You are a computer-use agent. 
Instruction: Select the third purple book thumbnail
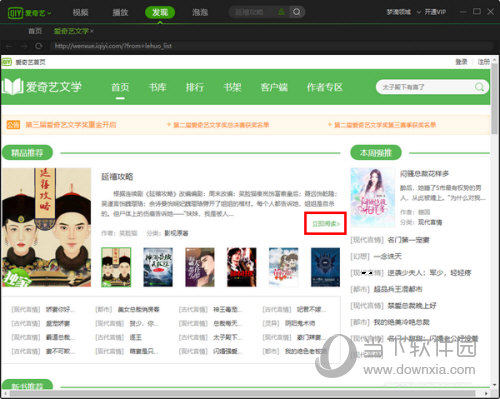200,267
